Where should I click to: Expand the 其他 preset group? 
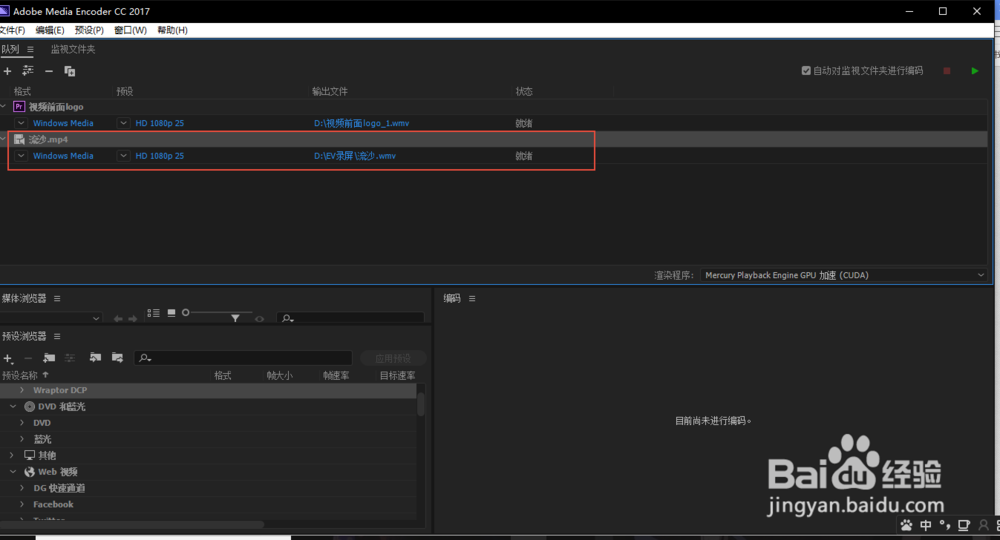coord(11,455)
